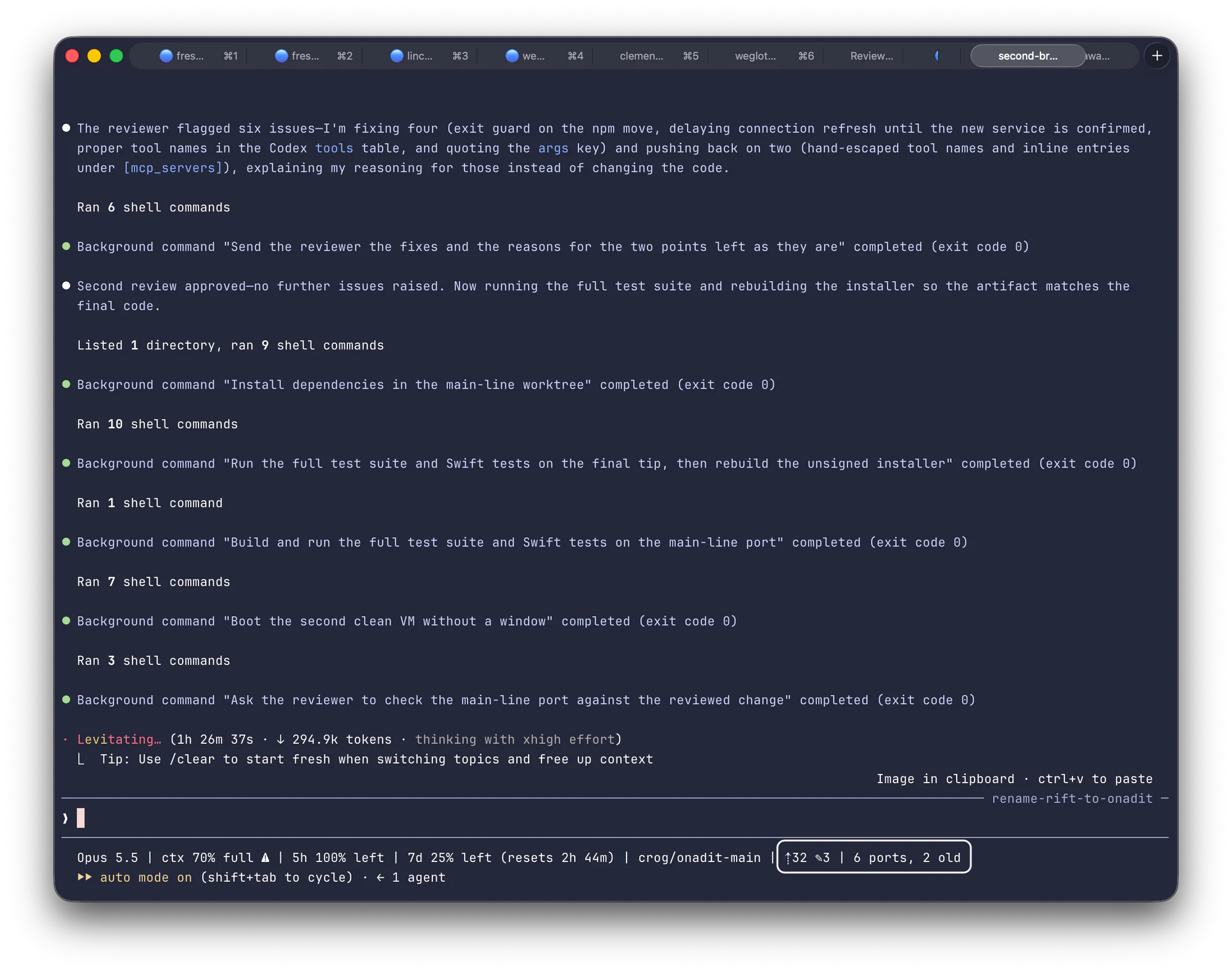Switch to the 'weglot...' tab ⌘6
The image size is (1232, 973).
(774, 56)
